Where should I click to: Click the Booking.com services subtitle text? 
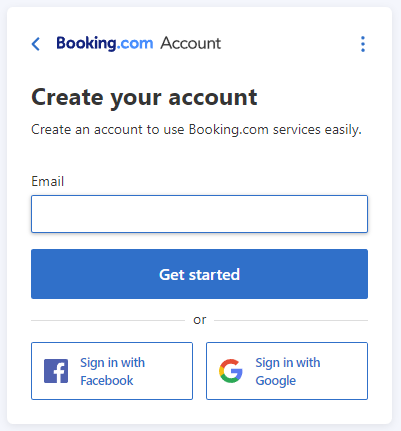196,129
